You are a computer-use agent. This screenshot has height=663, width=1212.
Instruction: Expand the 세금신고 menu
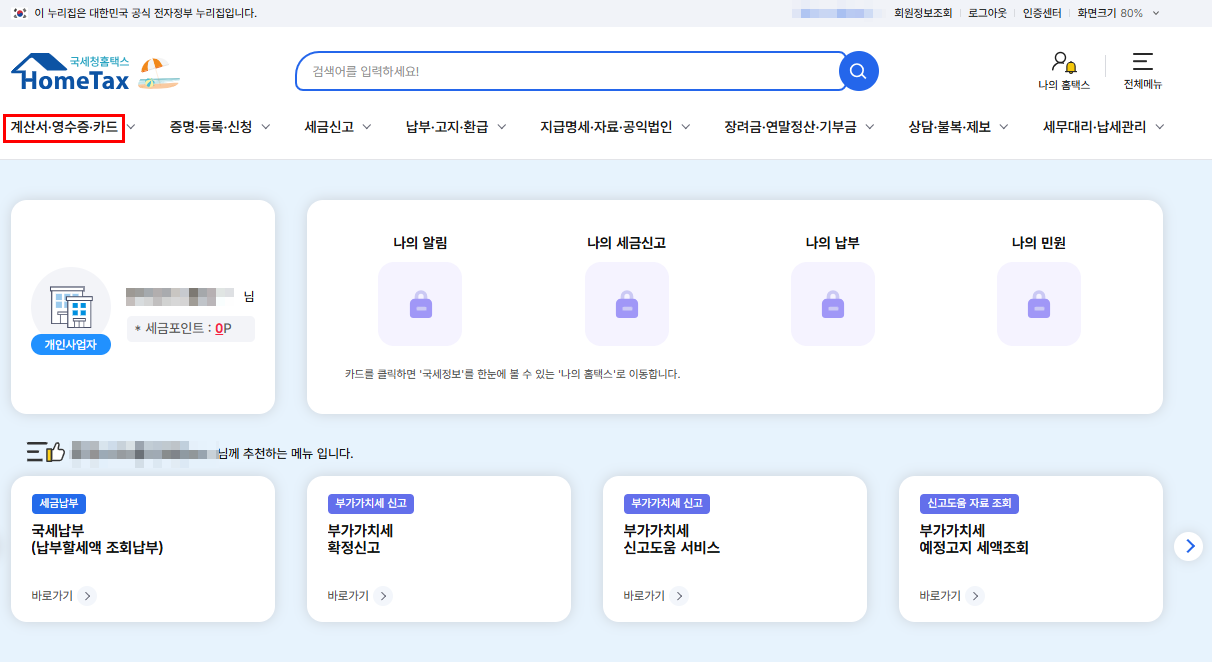point(338,127)
